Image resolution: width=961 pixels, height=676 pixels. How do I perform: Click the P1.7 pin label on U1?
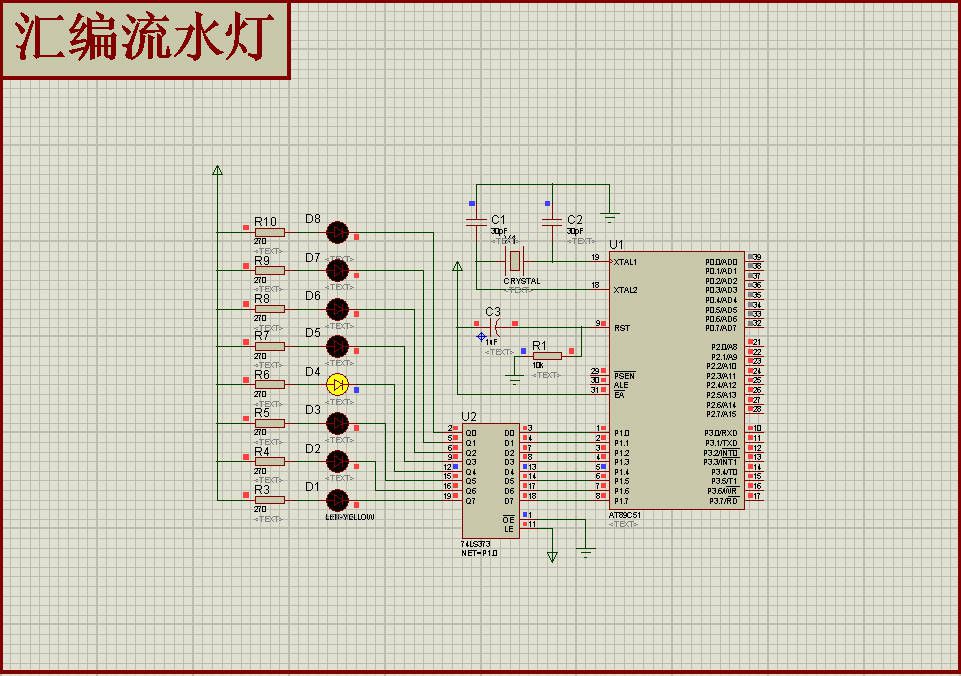pos(622,501)
